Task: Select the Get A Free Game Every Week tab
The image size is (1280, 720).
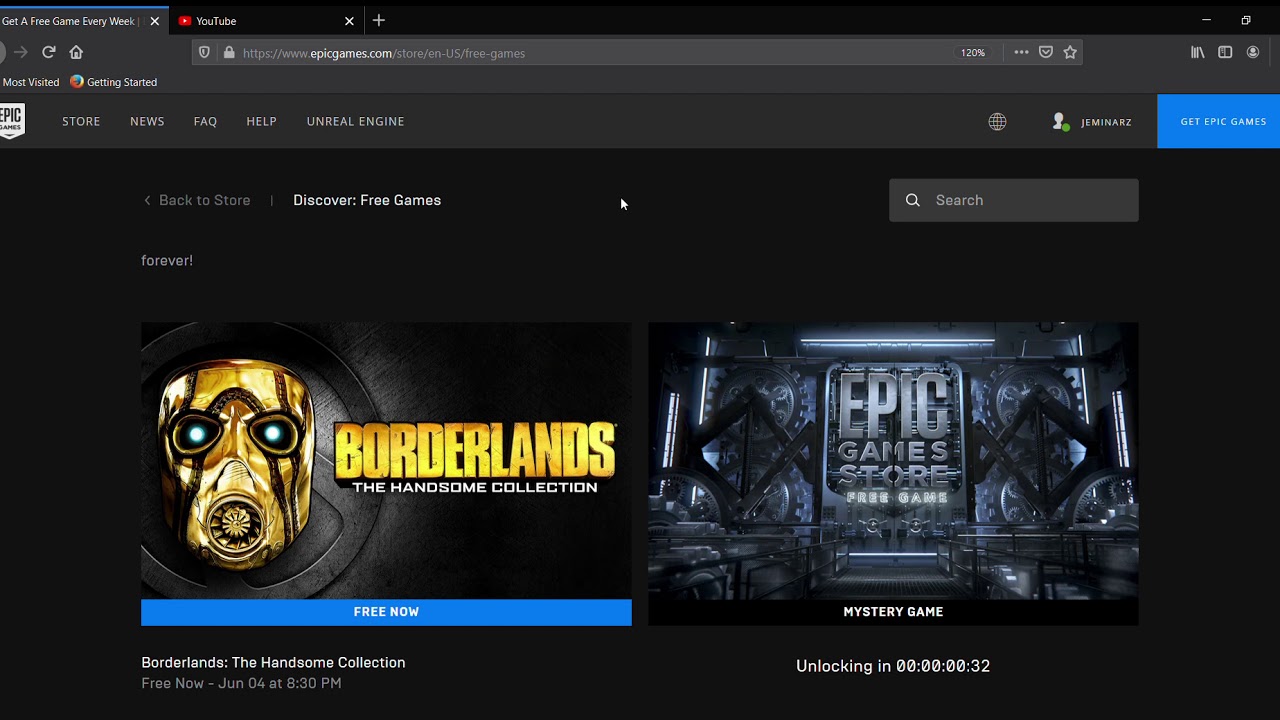Action: click(x=83, y=21)
